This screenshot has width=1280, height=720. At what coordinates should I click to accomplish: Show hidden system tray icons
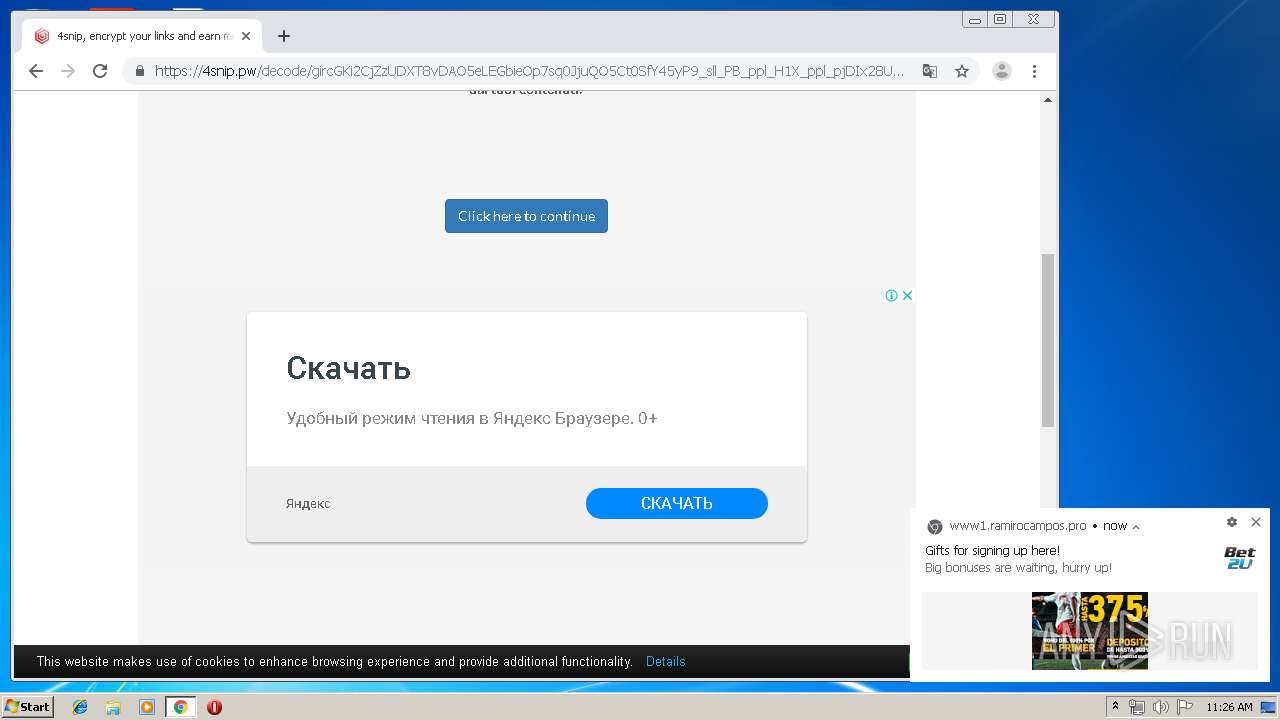coord(1115,707)
